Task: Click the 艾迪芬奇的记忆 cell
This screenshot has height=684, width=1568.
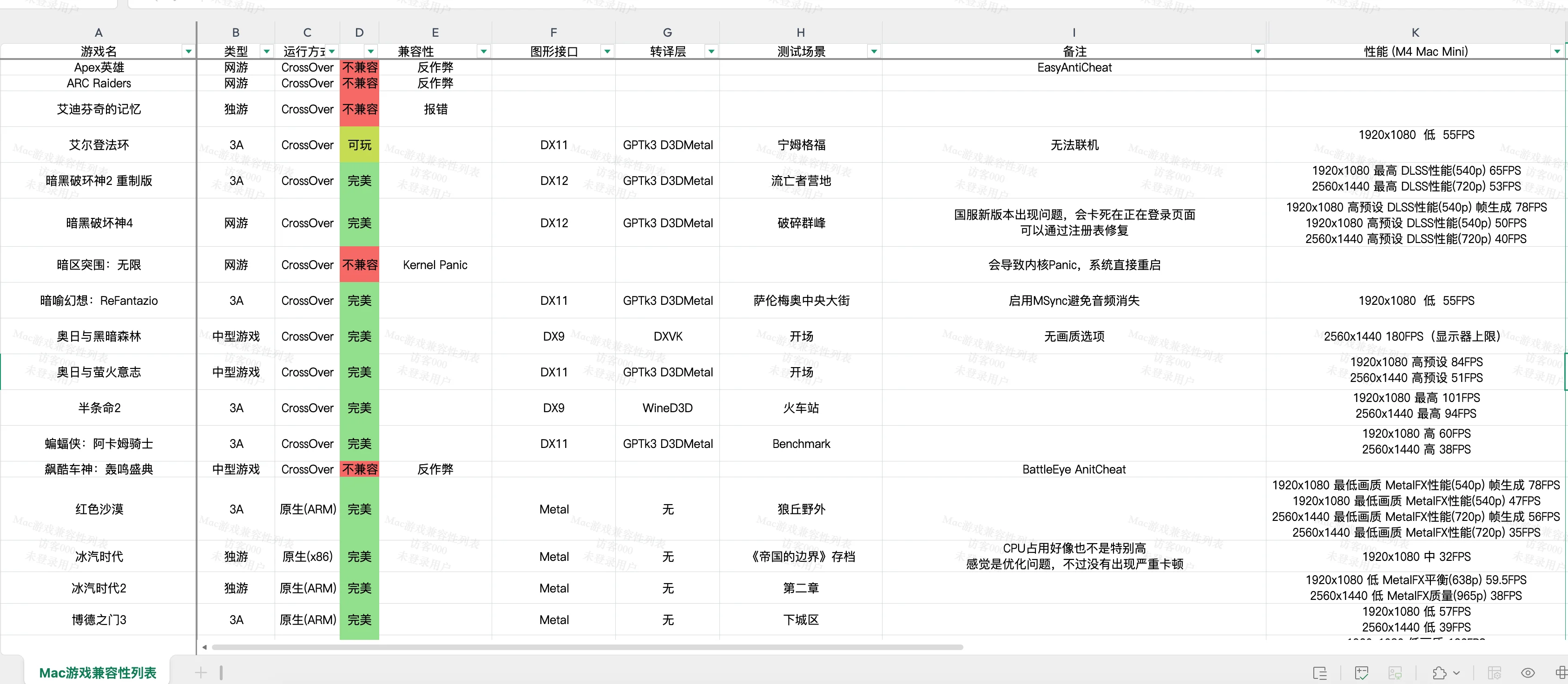Action: click(99, 109)
